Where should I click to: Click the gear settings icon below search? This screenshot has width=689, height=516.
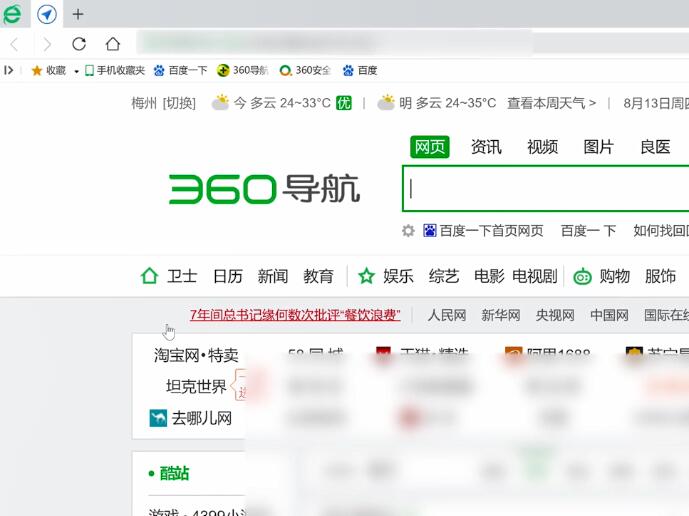point(408,231)
